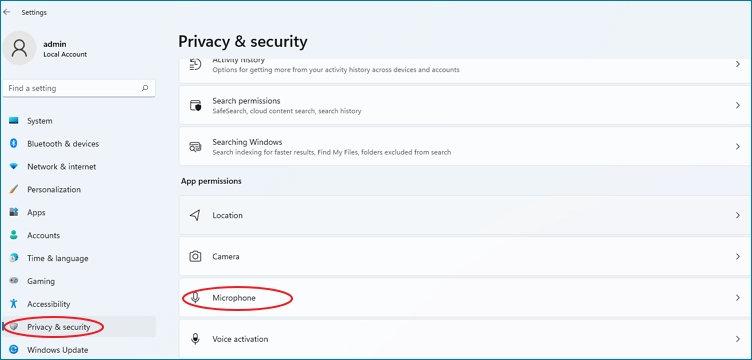Click the Apps icon in sidebar
The width and height of the screenshot is (752, 360).
(13, 212)
